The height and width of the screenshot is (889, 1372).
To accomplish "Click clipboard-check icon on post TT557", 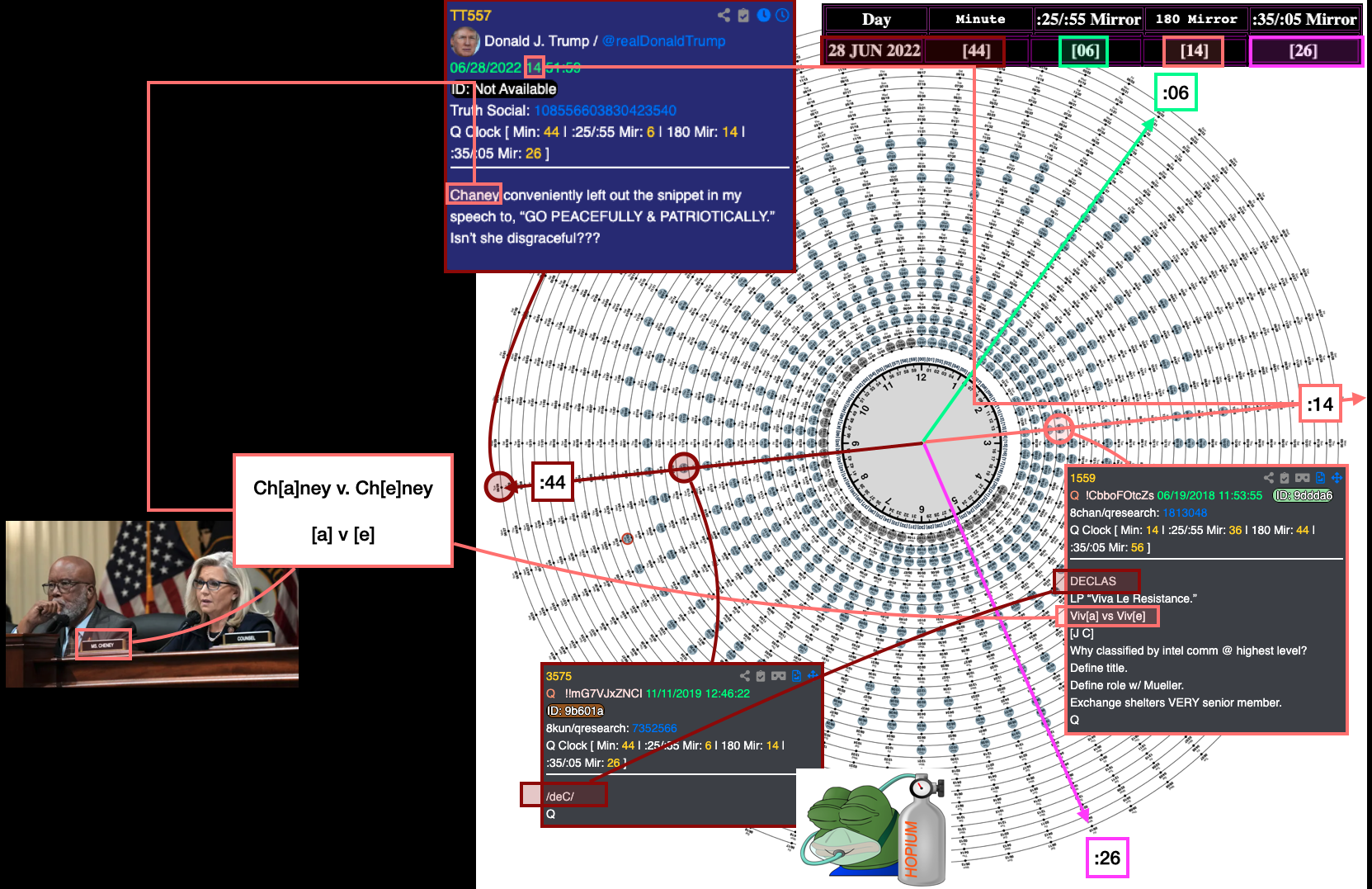I will coord(743,15).
